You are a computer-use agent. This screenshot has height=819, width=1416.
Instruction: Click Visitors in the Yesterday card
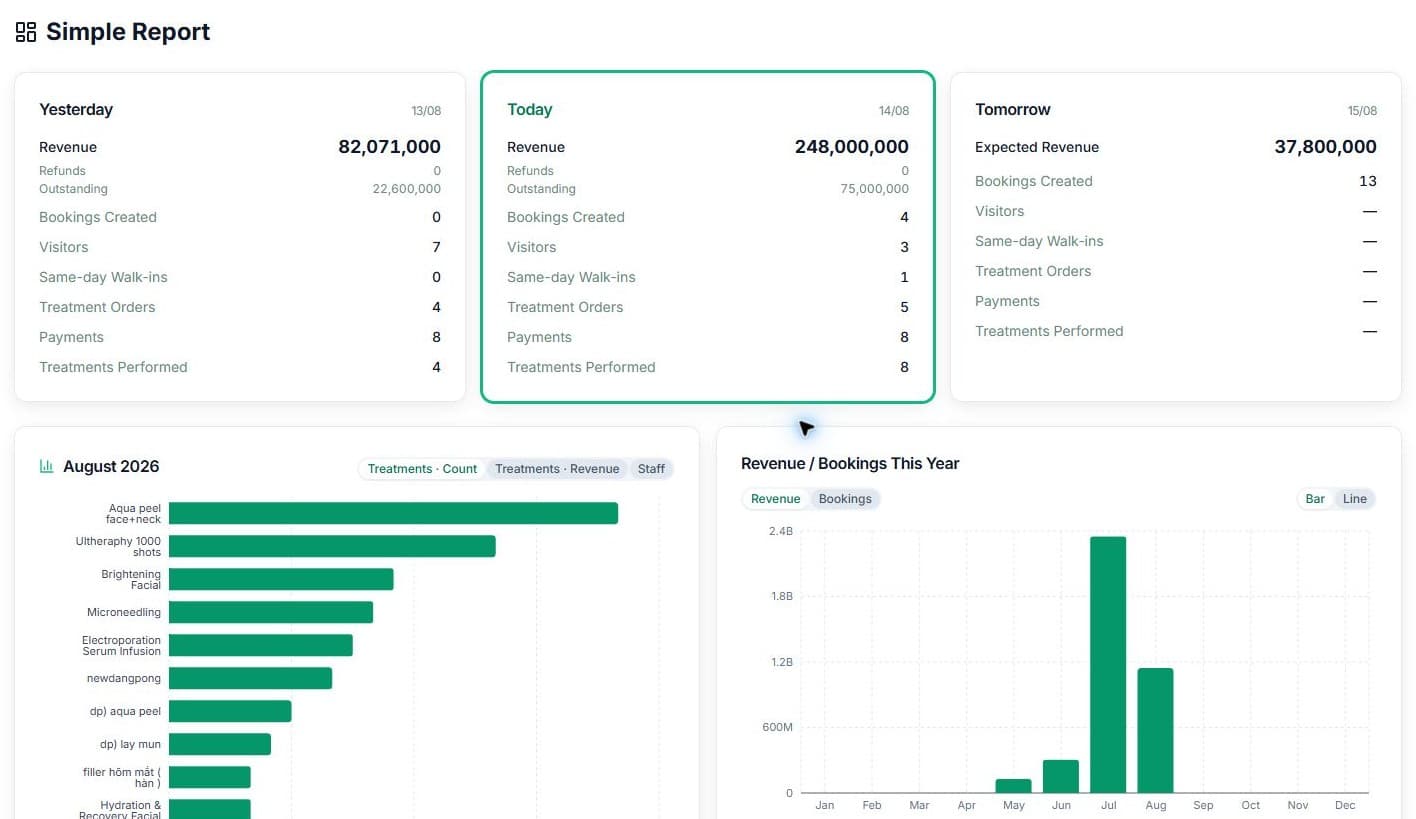click(x=64, y=247)
